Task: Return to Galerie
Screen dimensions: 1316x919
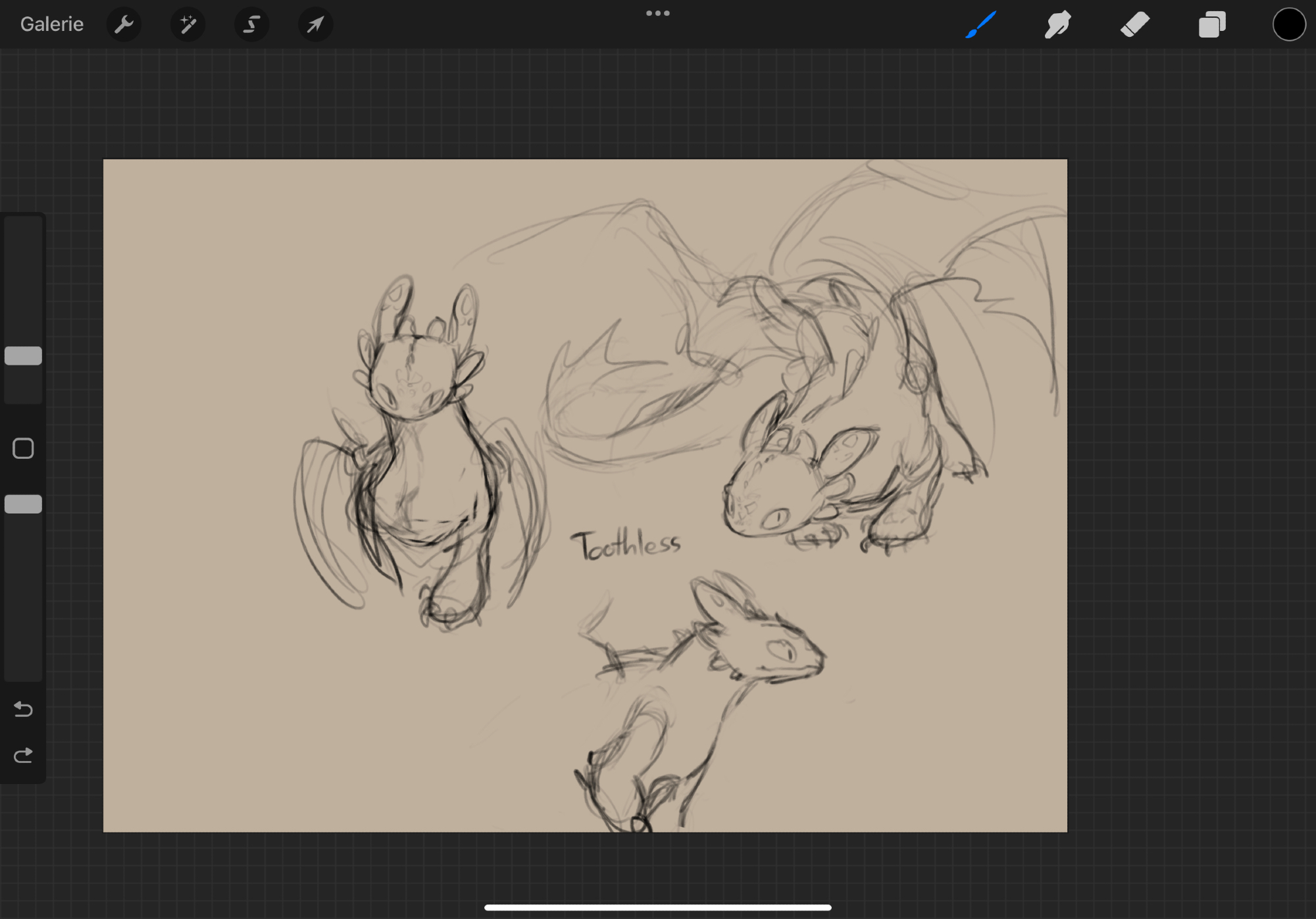Action: pos(52,24)
